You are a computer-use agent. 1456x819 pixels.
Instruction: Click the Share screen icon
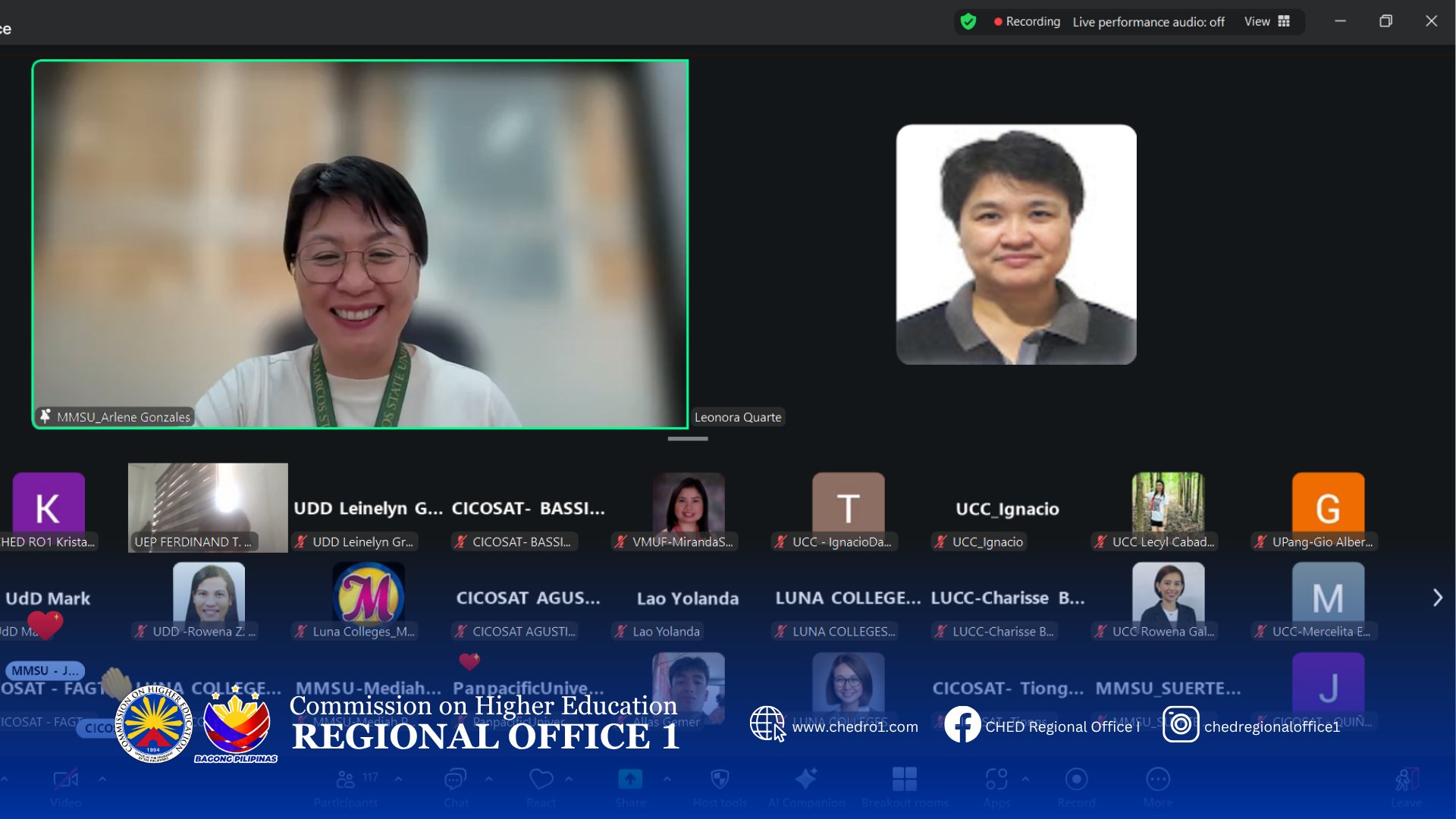click(630, 780)
